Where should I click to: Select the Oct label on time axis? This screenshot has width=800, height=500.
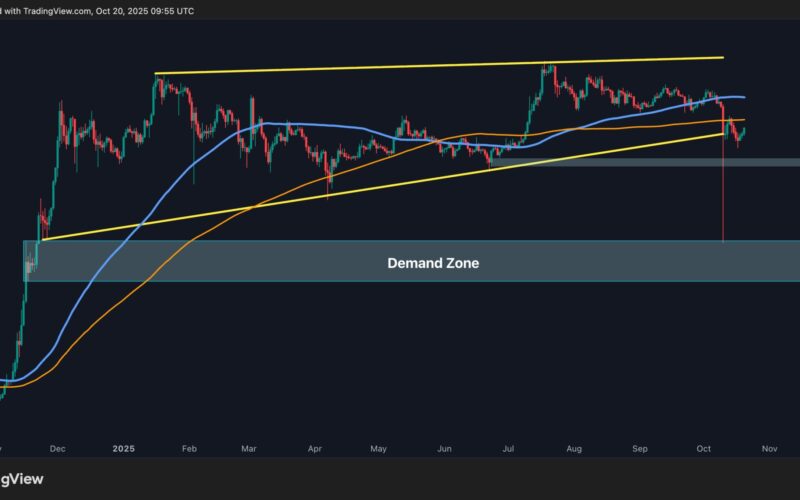pos(703,450)
